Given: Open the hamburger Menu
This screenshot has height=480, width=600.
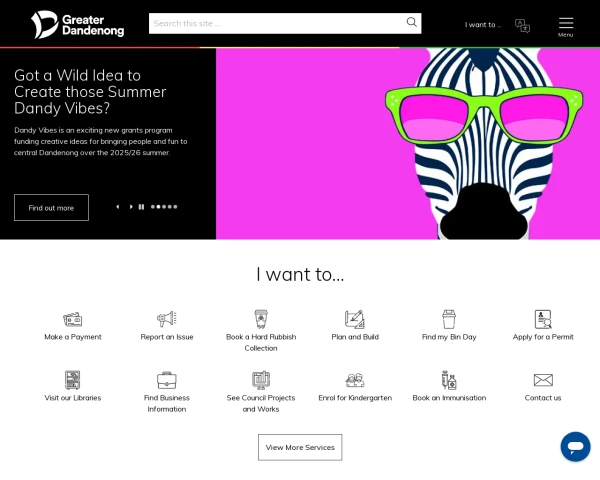Looking at the screenshot, I should [x=566, y=25].
